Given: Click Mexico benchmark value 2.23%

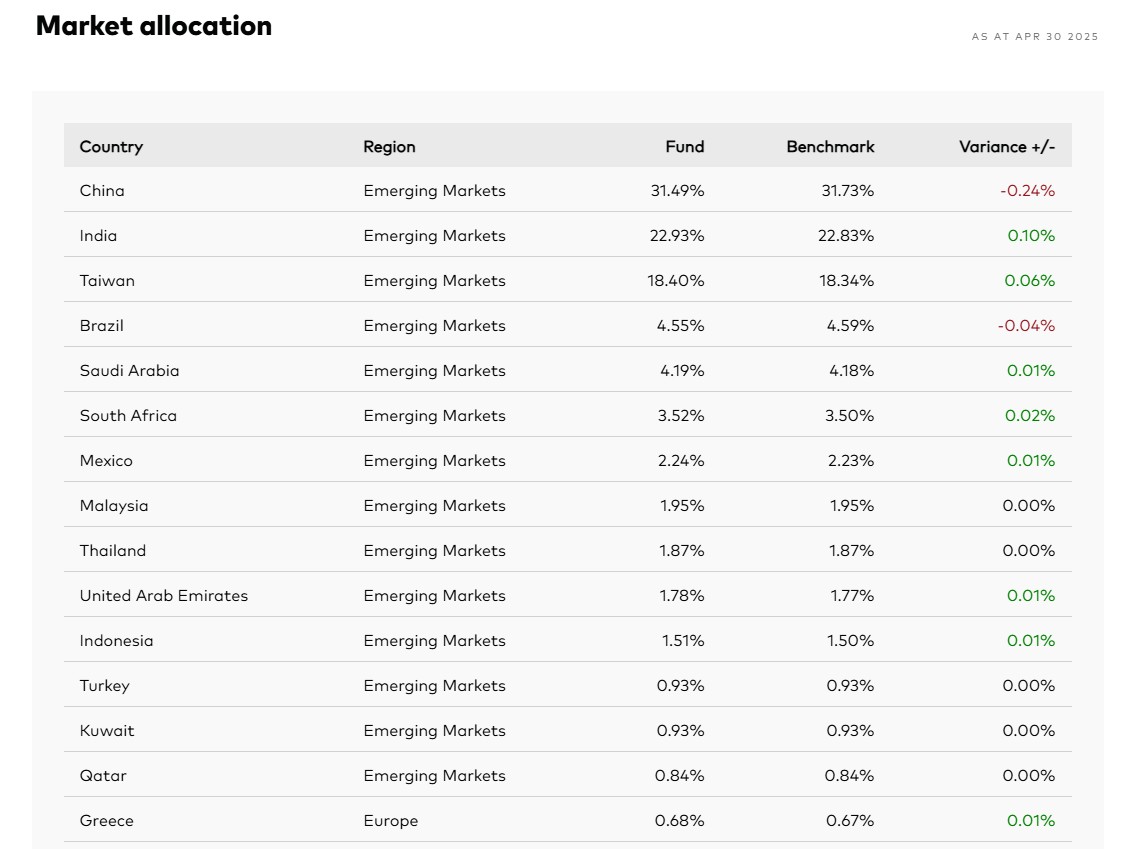Looking at the screenshot, I should coord(849,461).
